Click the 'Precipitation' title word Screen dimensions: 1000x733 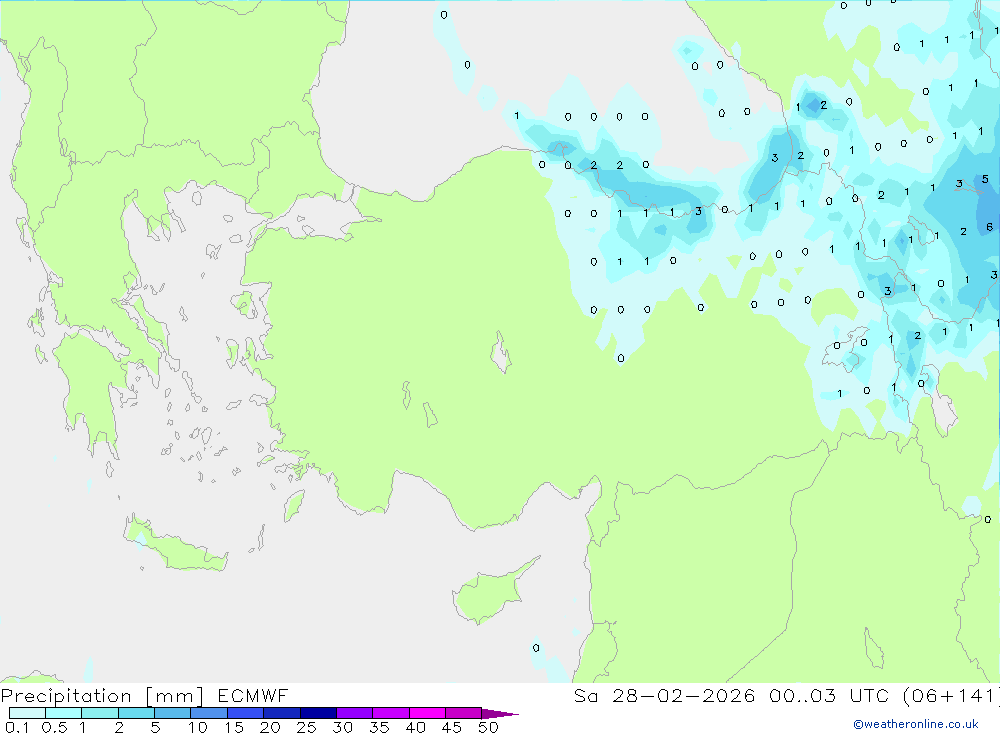pos(66,696)
